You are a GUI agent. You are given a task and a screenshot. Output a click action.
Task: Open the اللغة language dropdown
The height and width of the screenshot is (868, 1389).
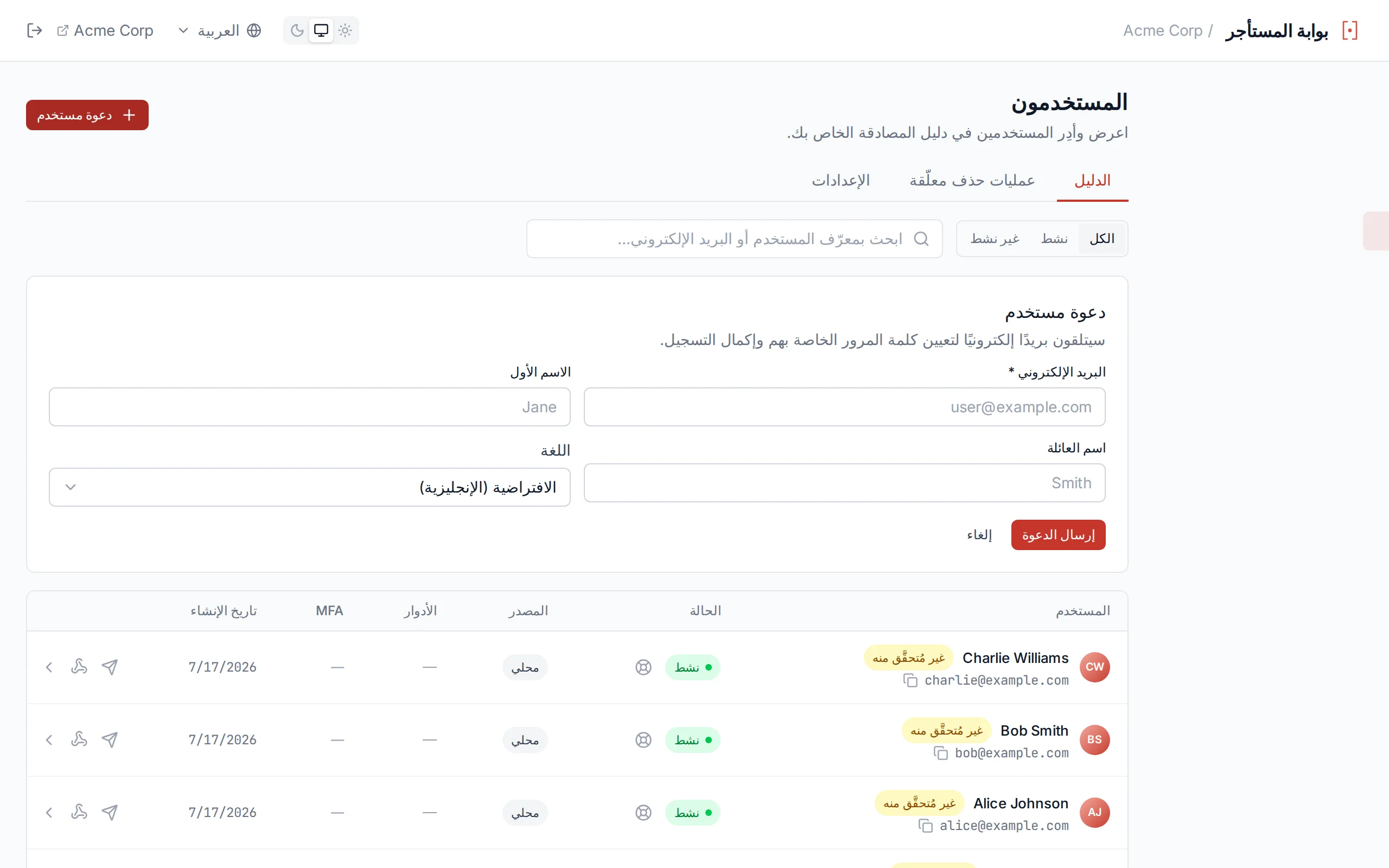(x=309, y=487)
